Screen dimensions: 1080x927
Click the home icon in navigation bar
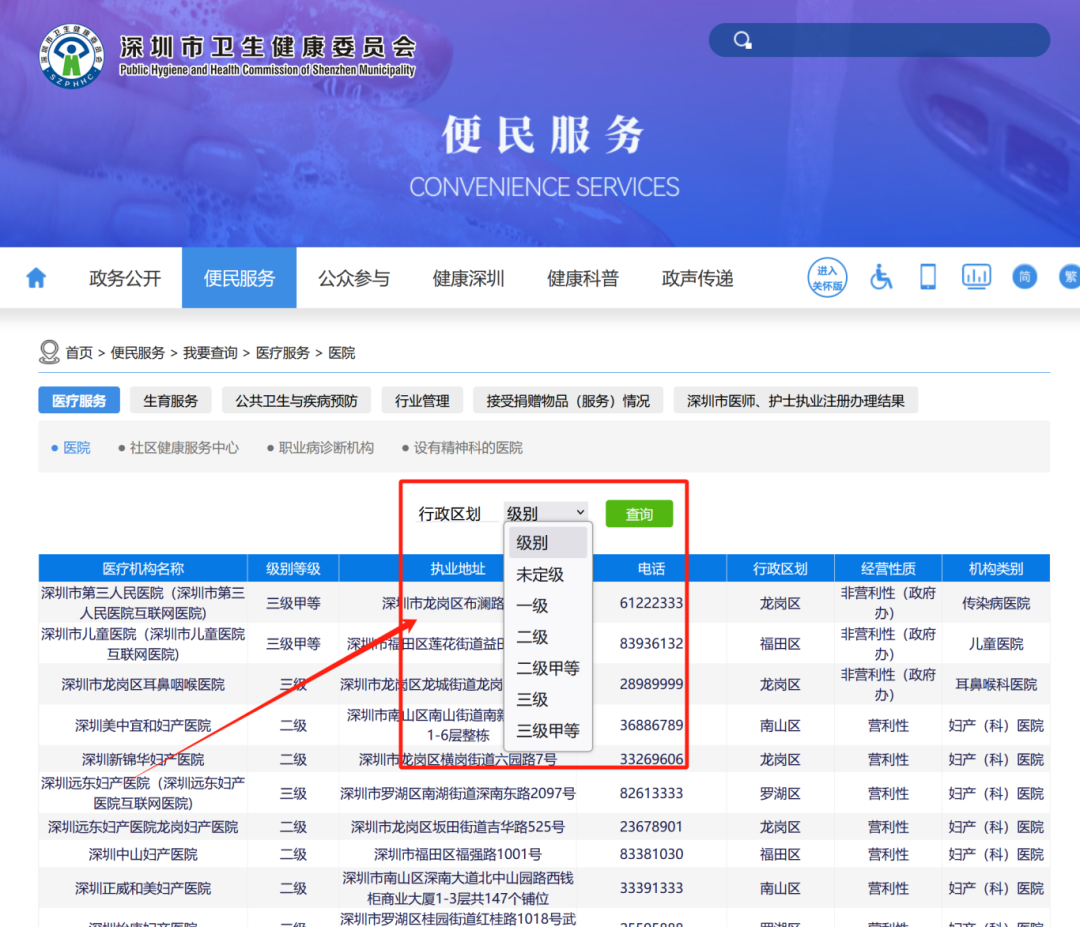tap(36, 277)
